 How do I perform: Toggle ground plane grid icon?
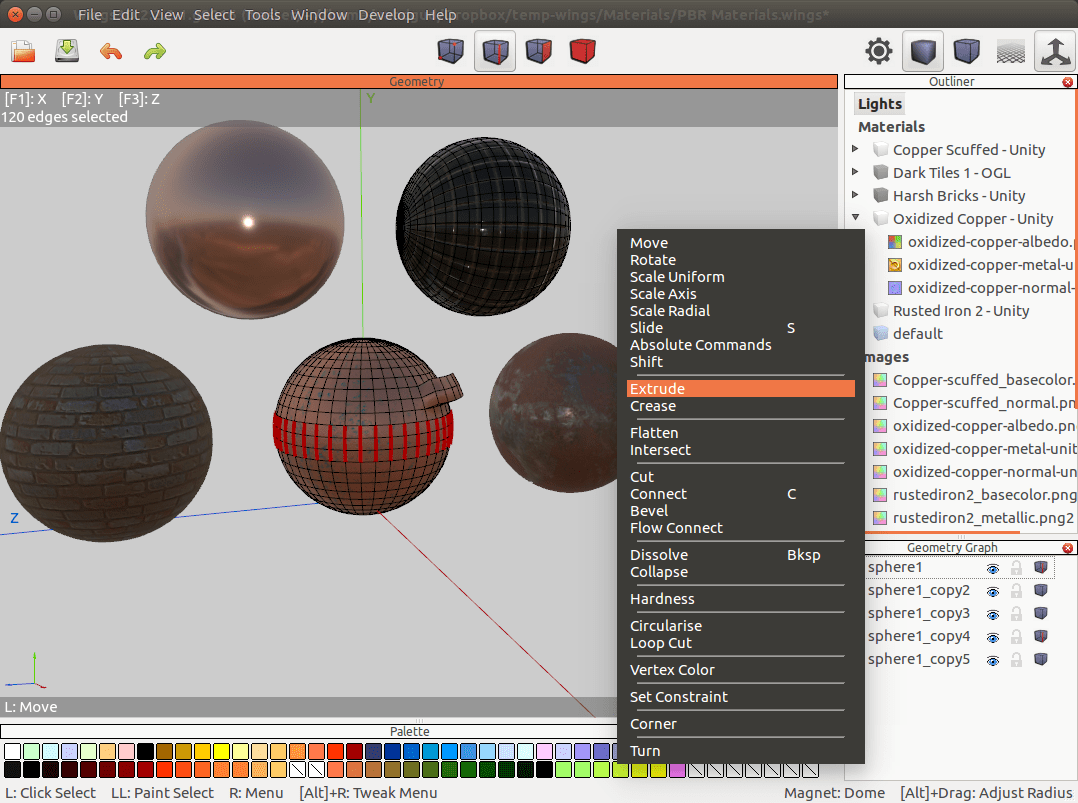tap(1011, 52)
